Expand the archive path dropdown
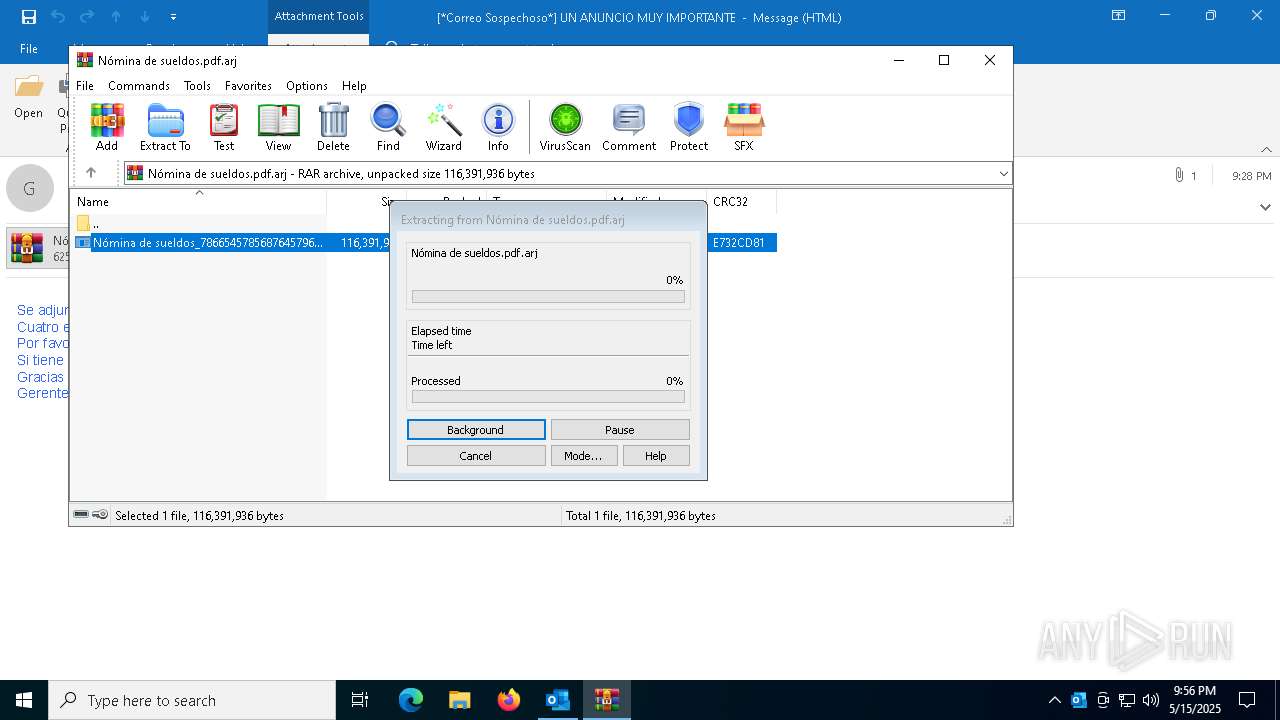 [x=1003, y=174]
